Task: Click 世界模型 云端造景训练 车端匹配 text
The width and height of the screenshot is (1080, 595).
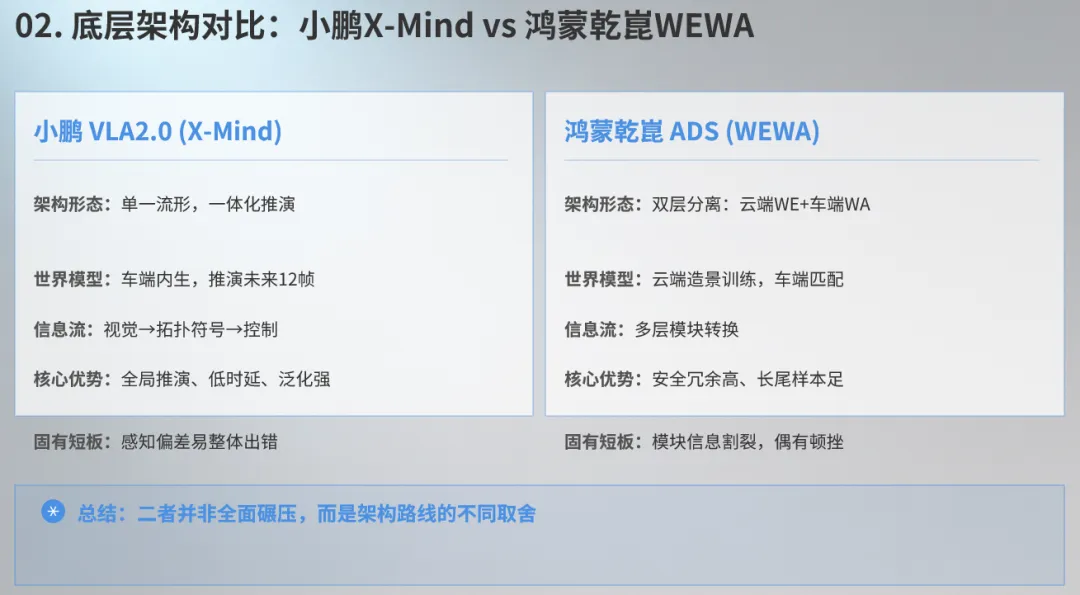Action: tap(704, 279)
